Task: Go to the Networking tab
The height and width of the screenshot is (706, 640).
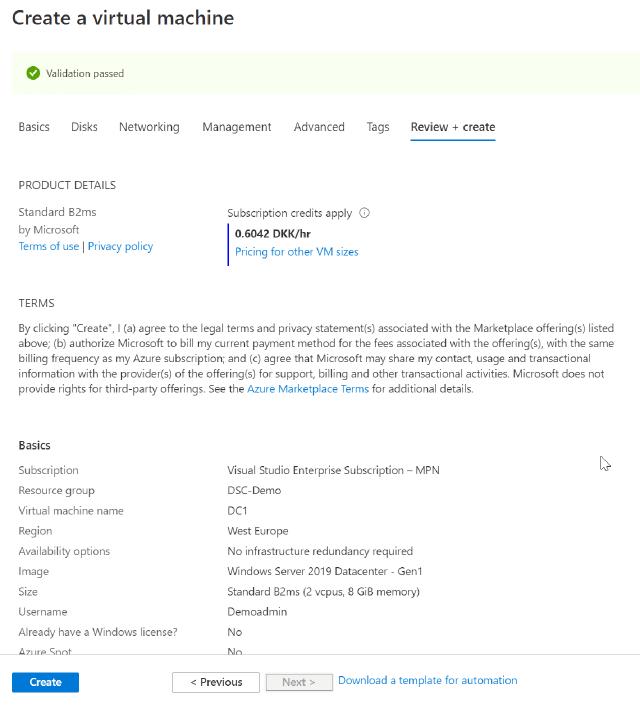Action: point(149,127)
